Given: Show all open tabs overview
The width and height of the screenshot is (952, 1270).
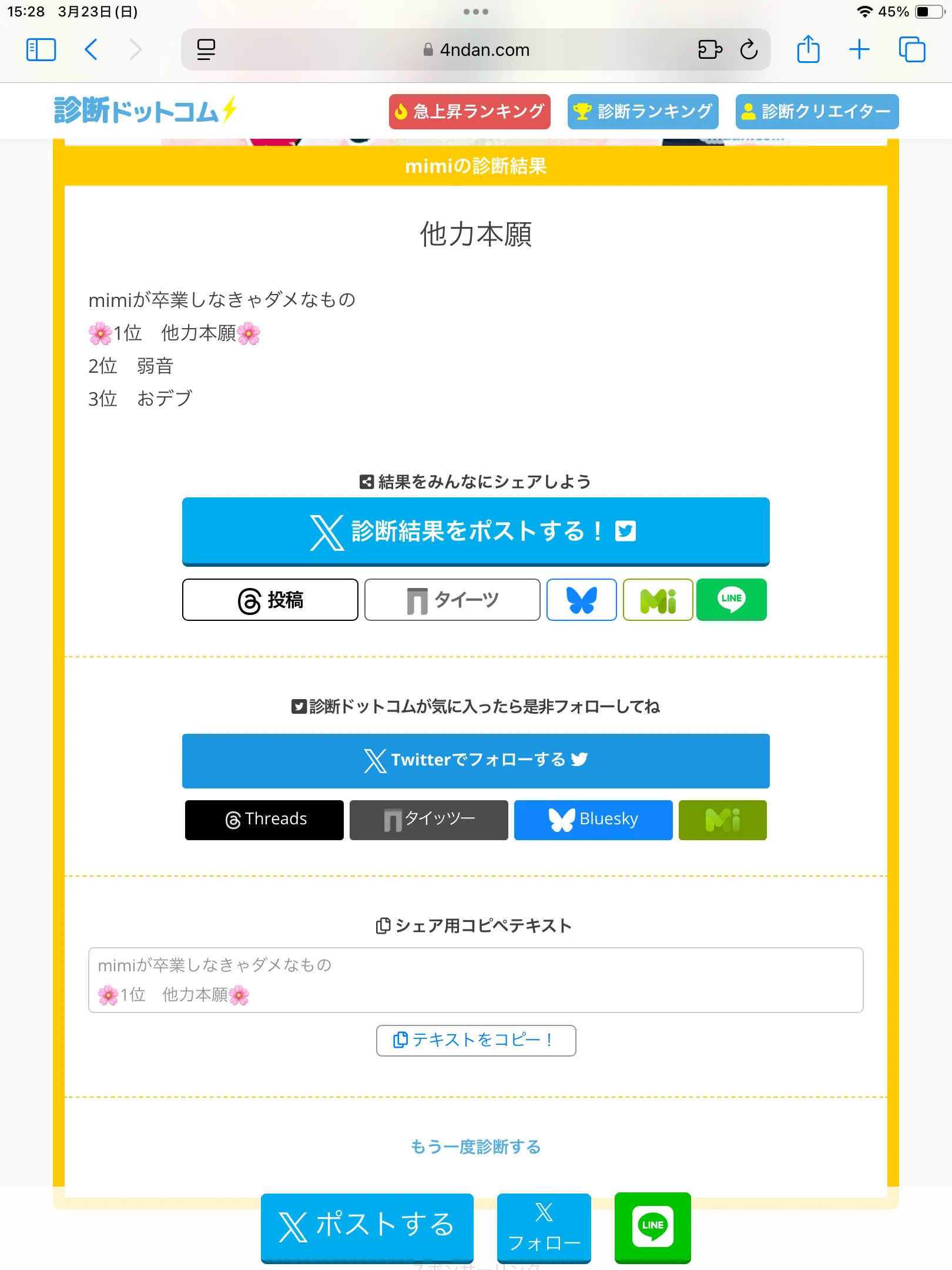Looking at the screenshot, I should pos(912,49).
